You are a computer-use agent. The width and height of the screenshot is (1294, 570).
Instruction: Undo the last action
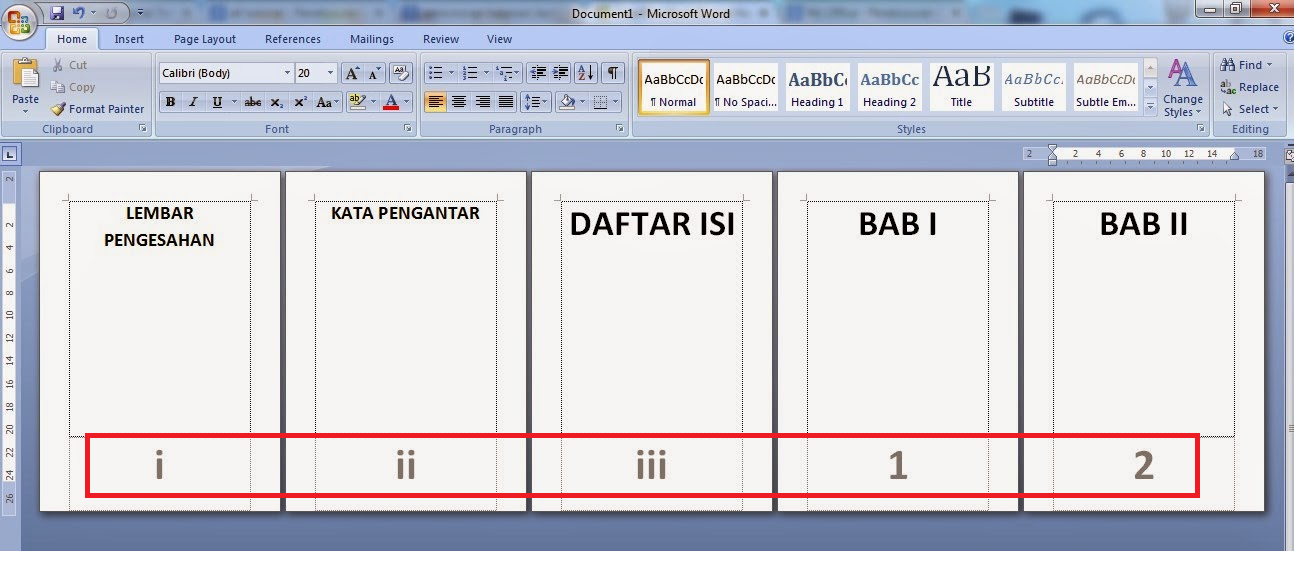(78, 13)
